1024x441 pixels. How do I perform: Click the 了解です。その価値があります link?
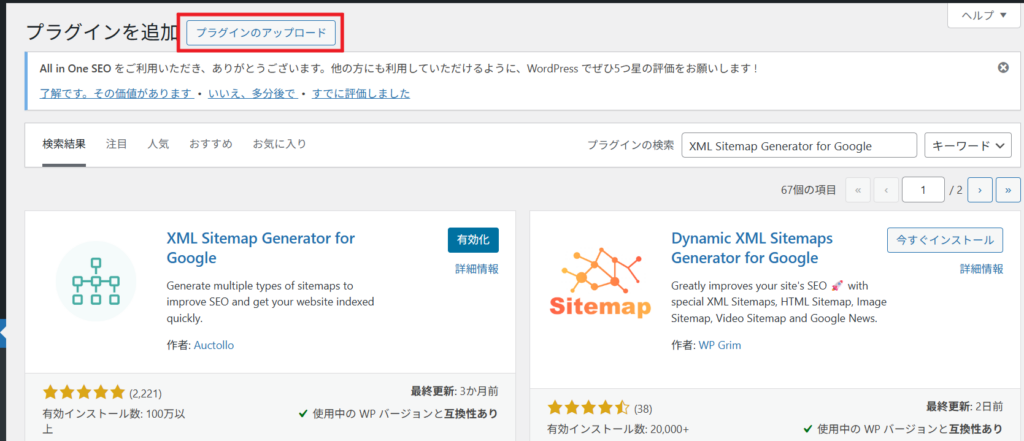[117, 93]
